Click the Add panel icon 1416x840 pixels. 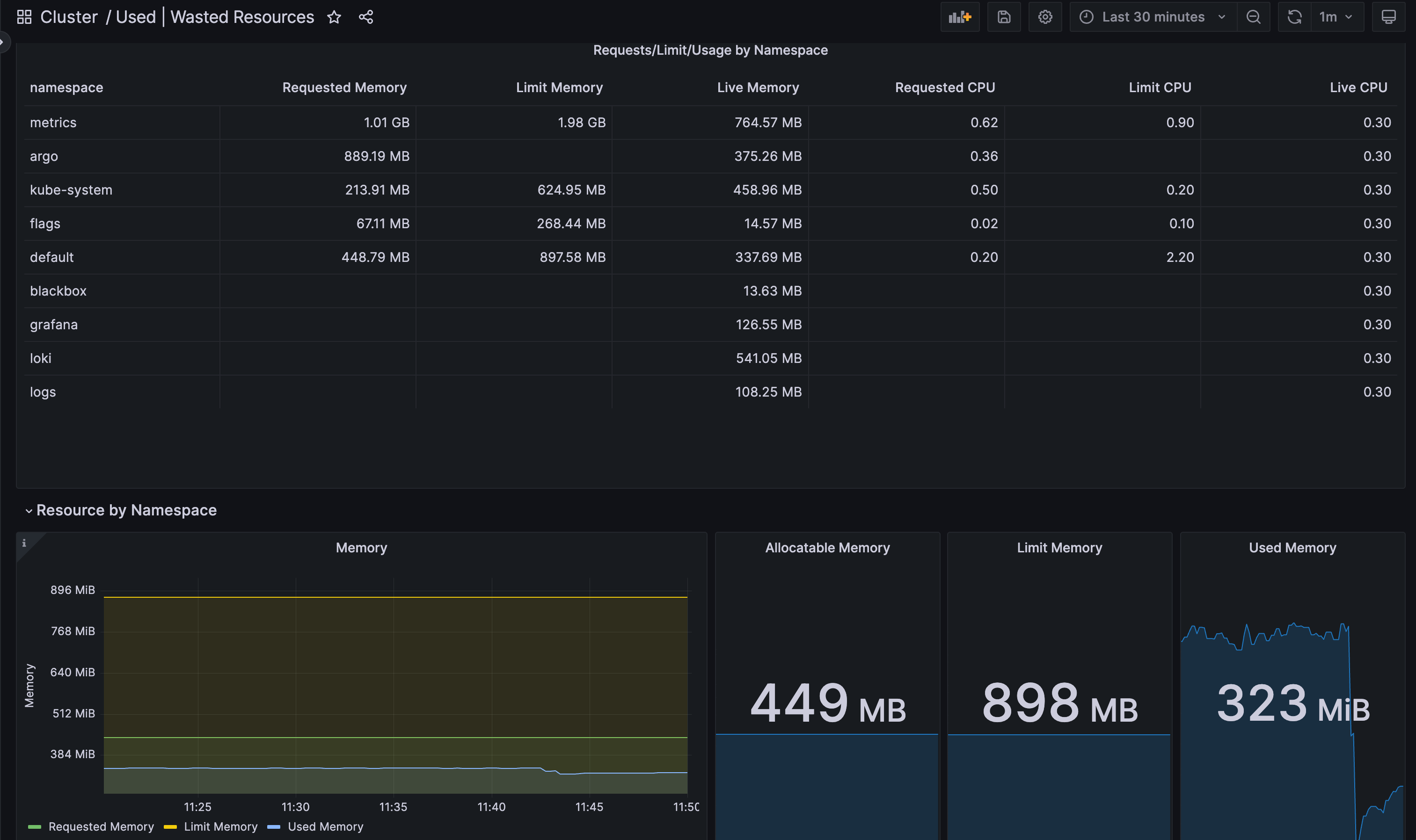[x=960, y=17]
